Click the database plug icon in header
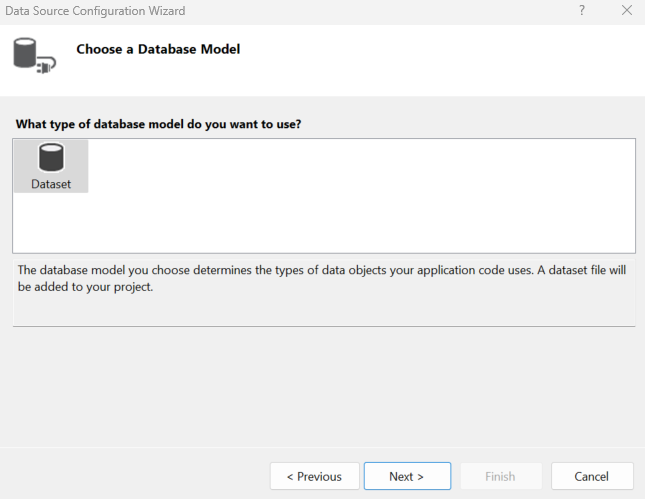Screen dimensions: 645x499 click(x=33, y=54)
